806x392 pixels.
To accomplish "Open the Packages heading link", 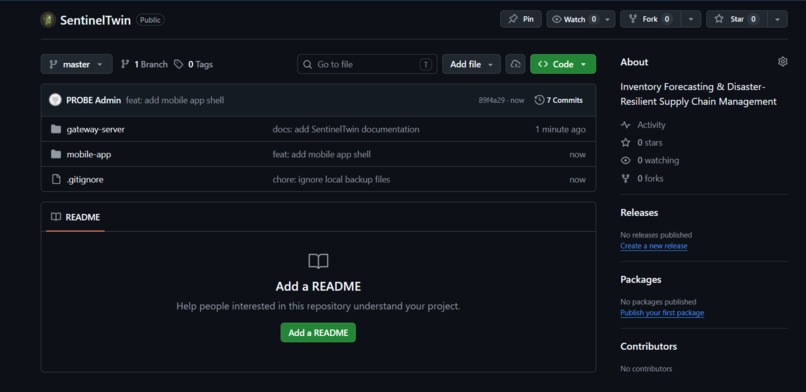I will 640,279.
